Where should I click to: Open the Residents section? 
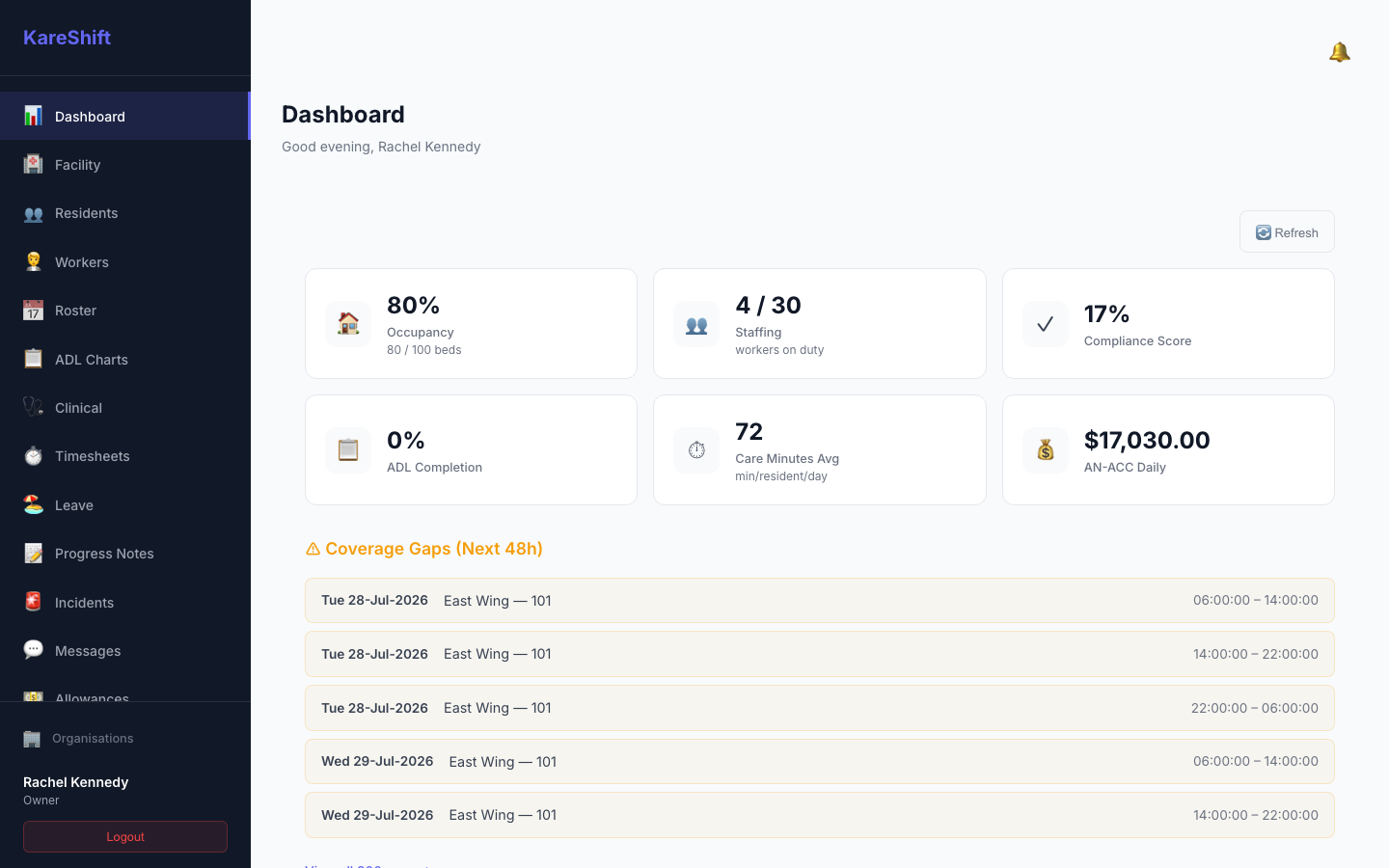click(125, 213)
